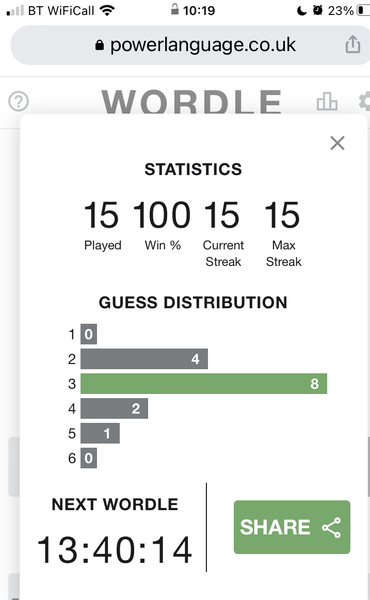This screenshot has height=600, width=370.
Task: Select the green bar for 3 guesses
Action: [x=204, y=383]
